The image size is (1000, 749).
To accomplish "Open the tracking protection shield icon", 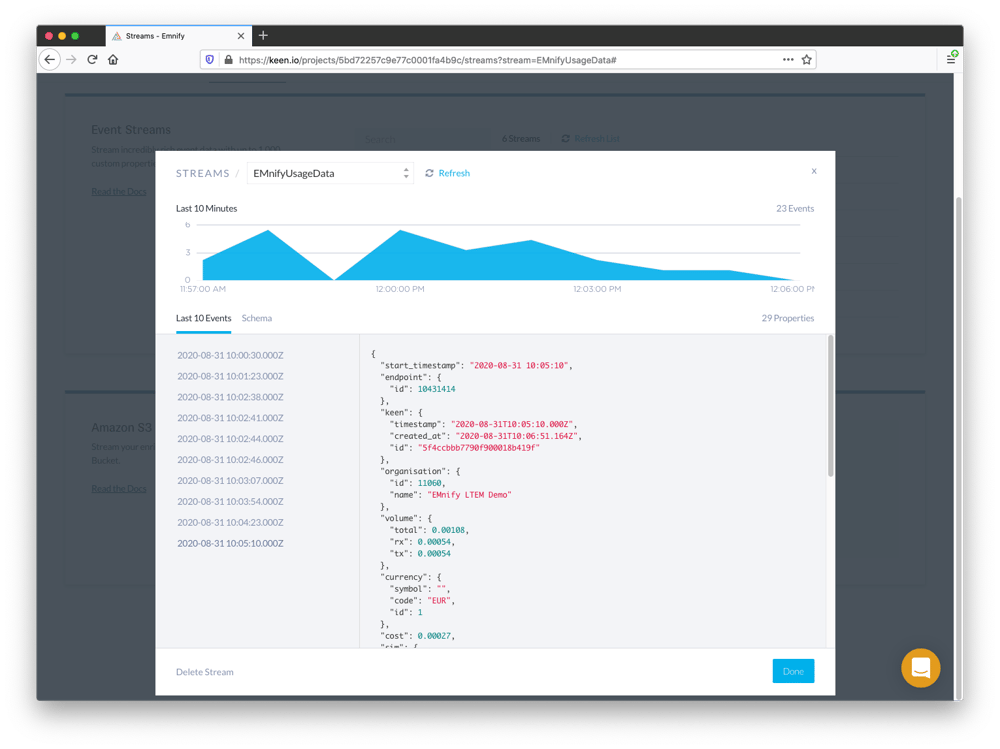I will tap(210, 59).
